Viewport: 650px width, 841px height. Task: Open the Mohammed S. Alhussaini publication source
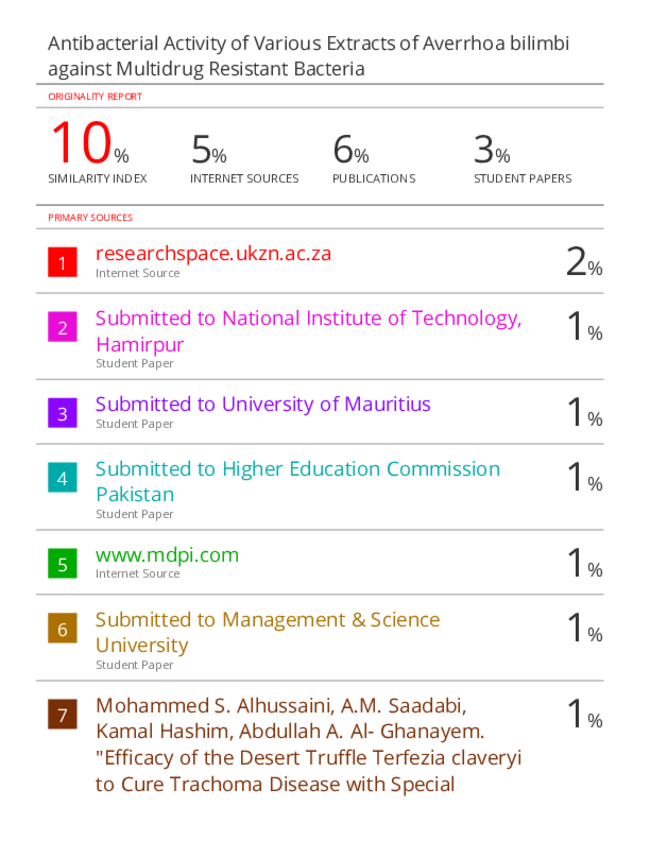pos(308,744)
